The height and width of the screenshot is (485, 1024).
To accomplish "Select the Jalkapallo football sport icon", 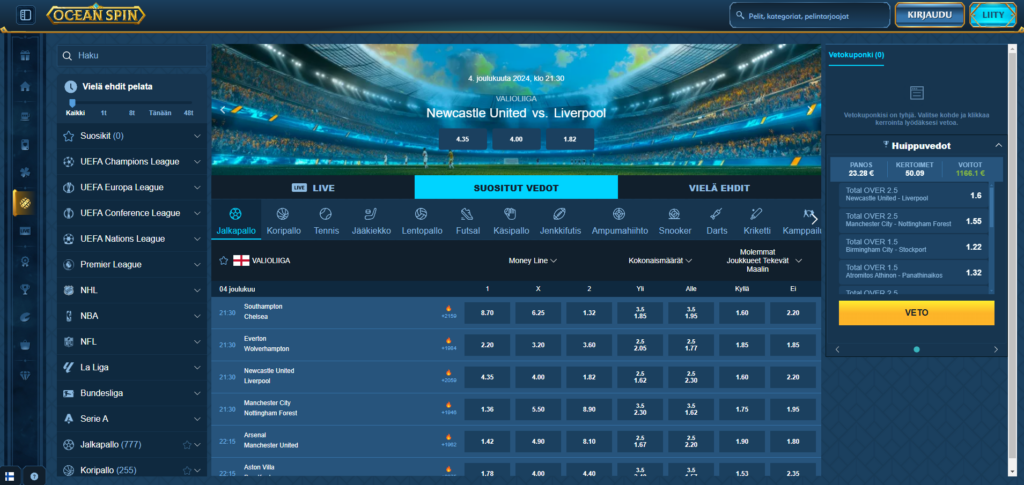I will (x=236, y=221).
